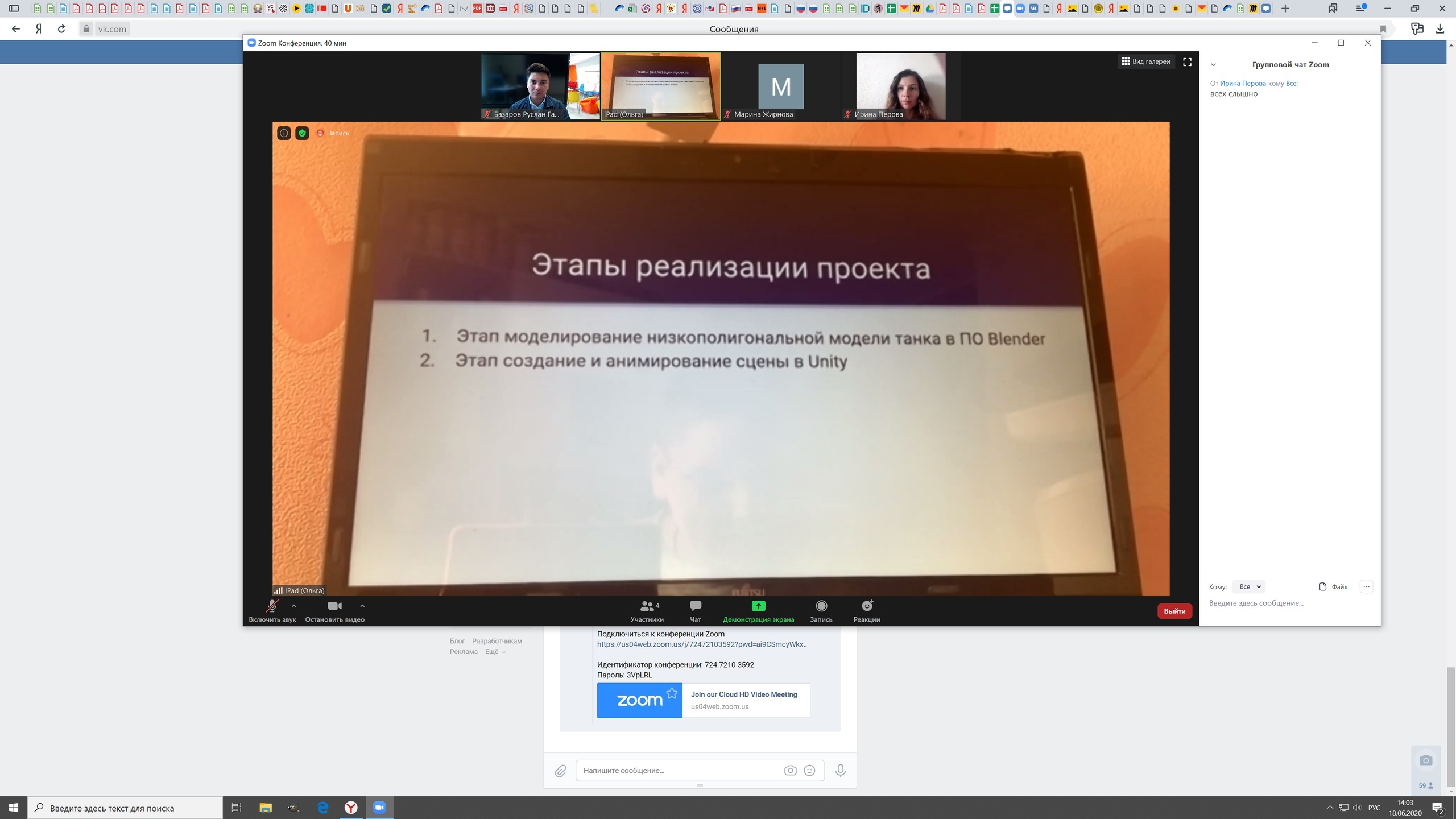Bookmark the page icon in address bar
Screen dimensions: 1456x819
tap(1383, 29)
